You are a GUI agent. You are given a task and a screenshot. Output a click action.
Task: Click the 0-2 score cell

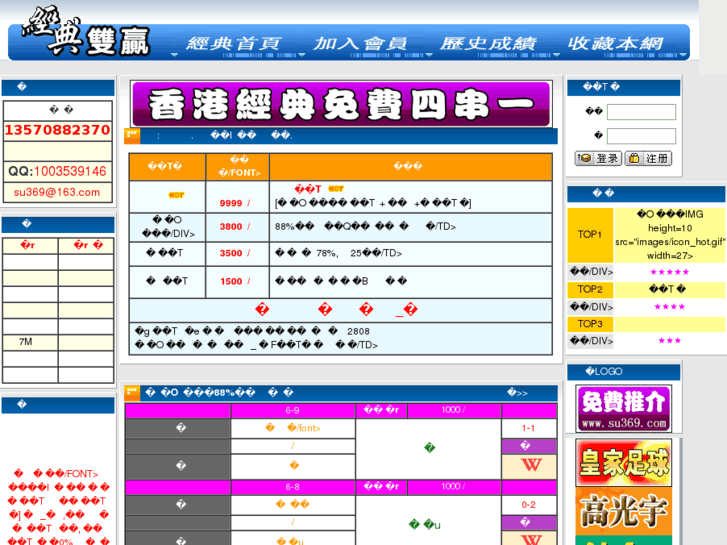[x=529, y=505]
